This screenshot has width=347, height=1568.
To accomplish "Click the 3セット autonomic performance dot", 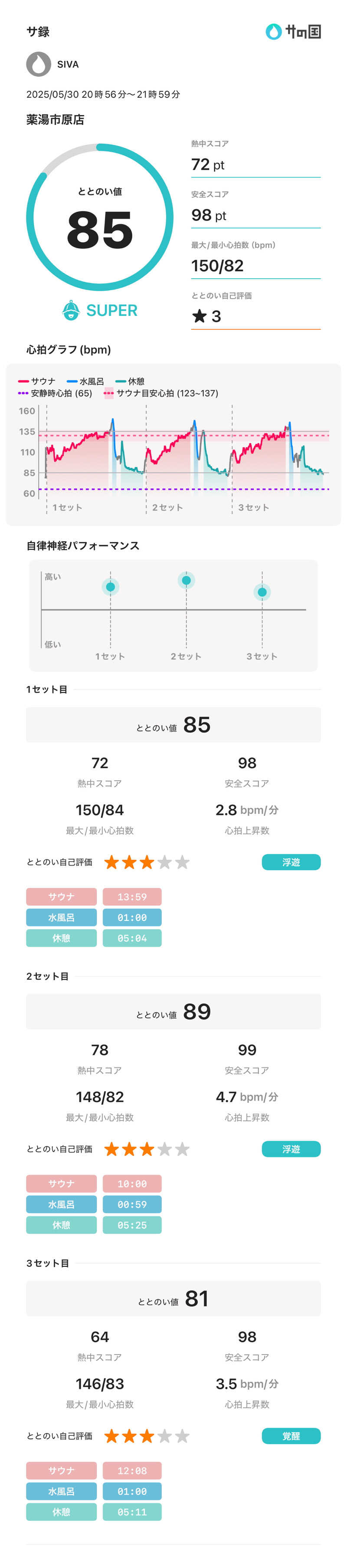I will (x=262, y=592).
